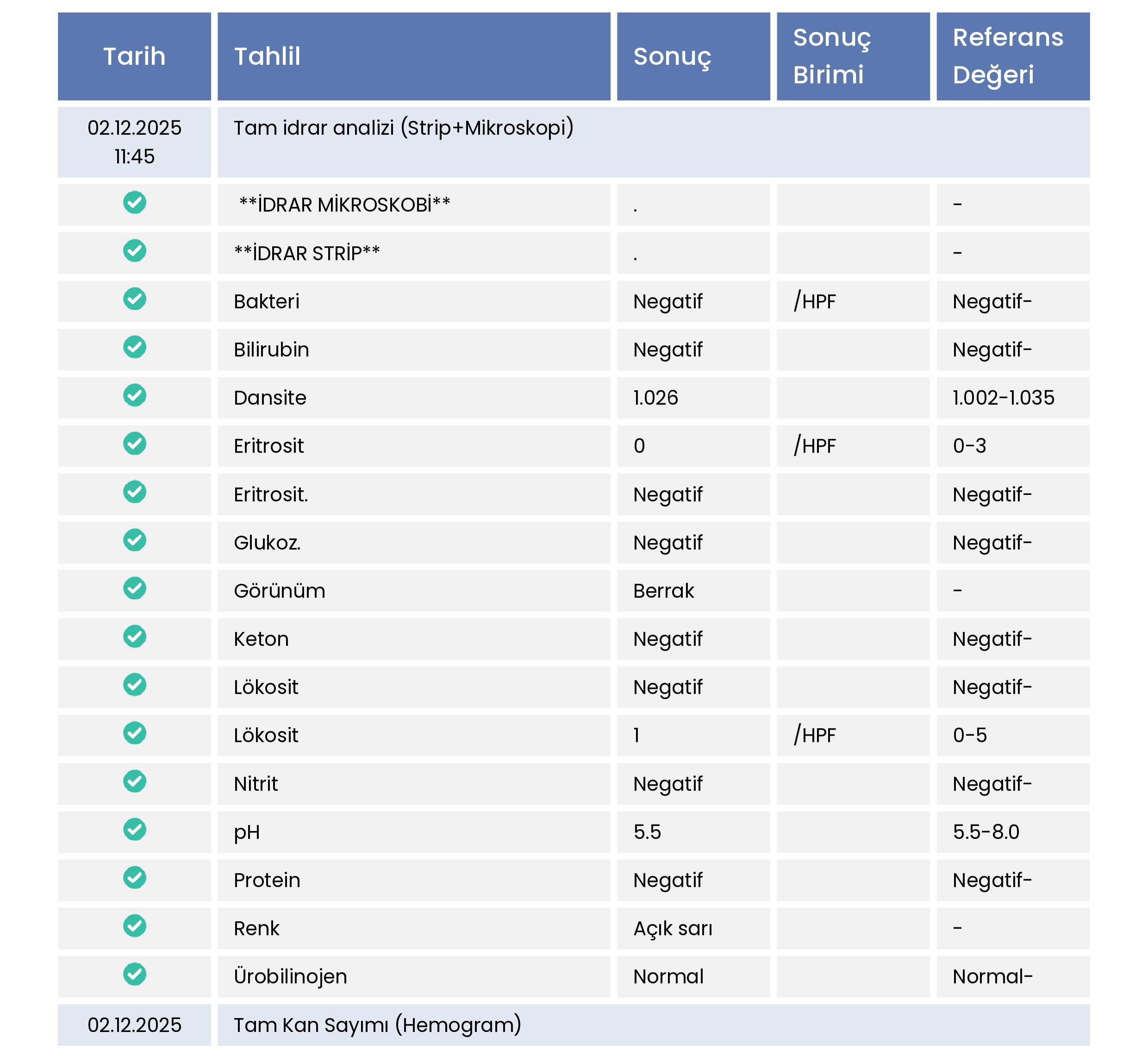This screenshot has width=1148, height=1063.
Task: Open the Tam Kan Sayımı (Hemogram) group row
Action: coord(377,1025)
